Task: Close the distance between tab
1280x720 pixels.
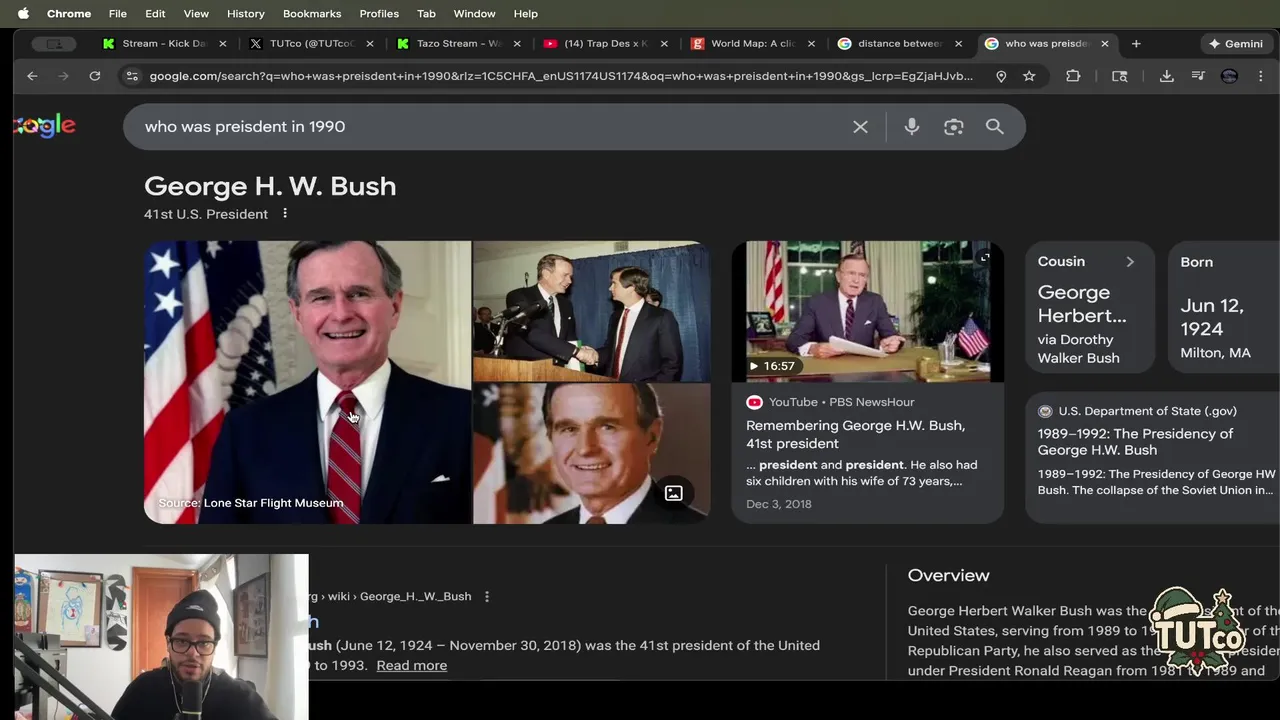Action: tap(958, 44)
